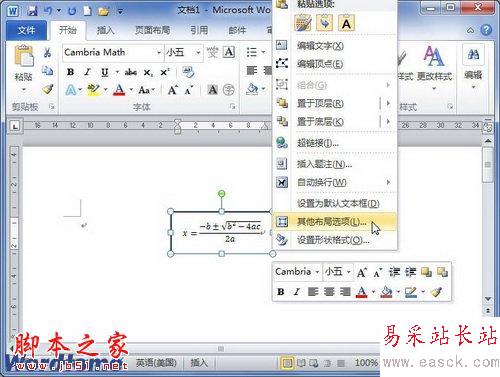Click the Shading paint bucket in ribbon

252,89
